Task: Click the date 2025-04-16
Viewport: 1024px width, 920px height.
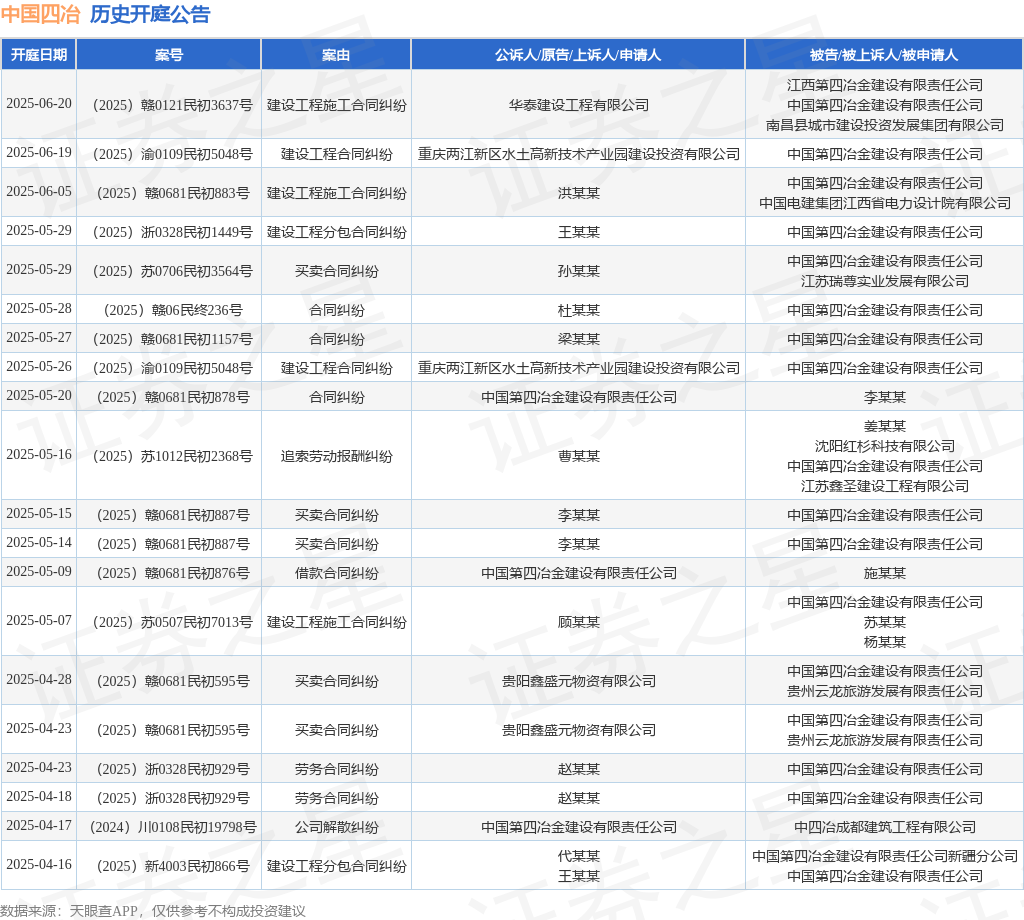Action: 39,864
